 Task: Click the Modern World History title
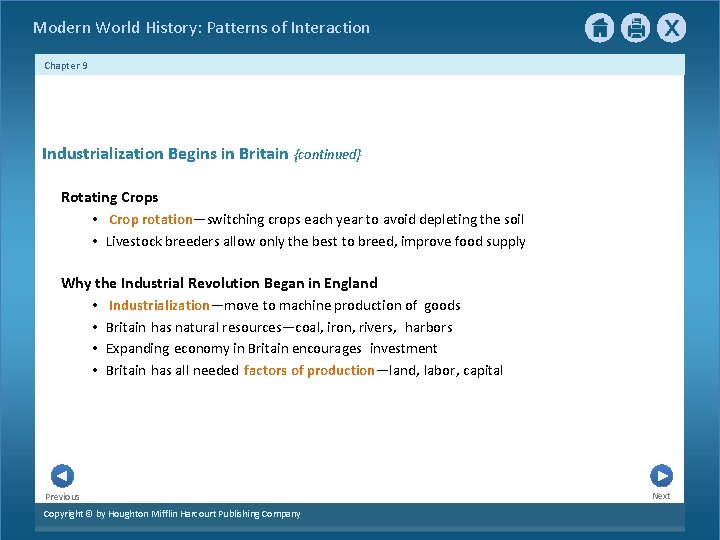[201, 28]
